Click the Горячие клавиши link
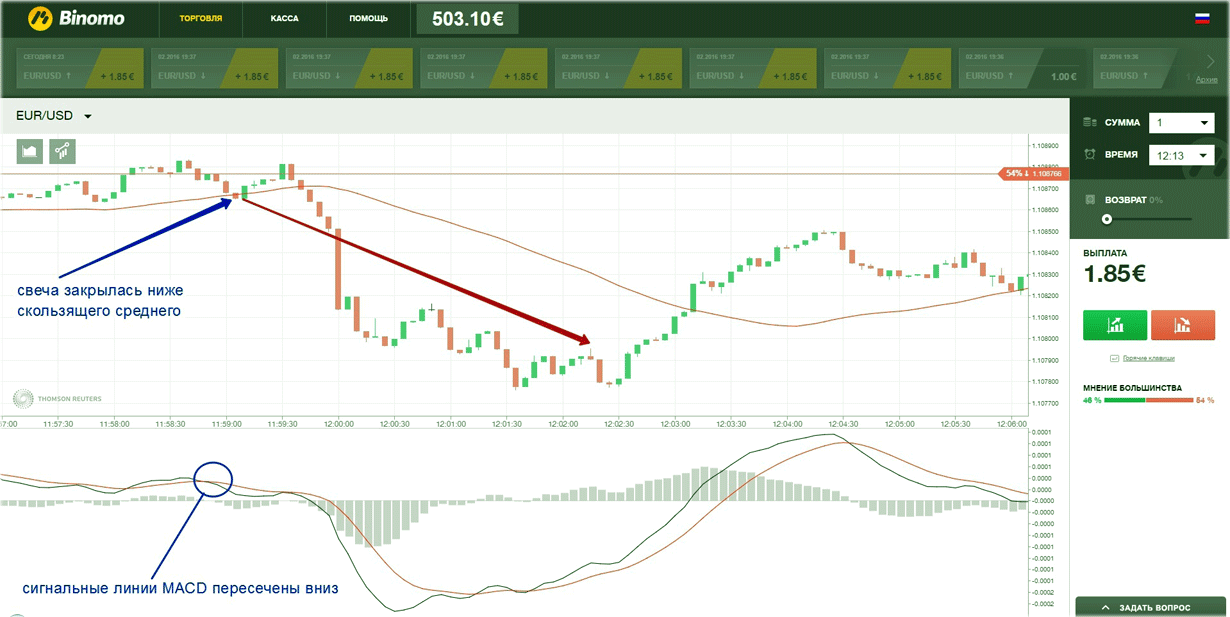This screenshot has width=1230, height=617. (x=1147, y=358)
